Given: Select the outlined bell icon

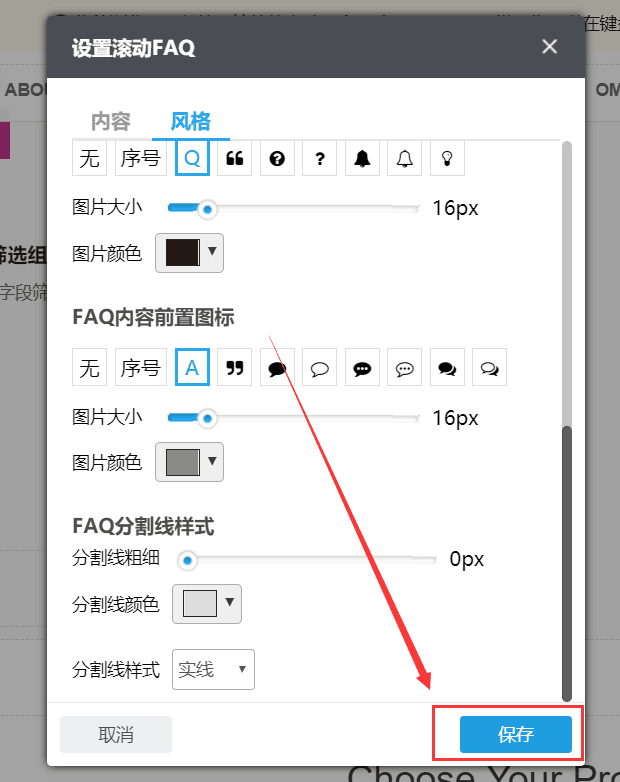Looking at the screenshot, I should [x=404, y=159].
